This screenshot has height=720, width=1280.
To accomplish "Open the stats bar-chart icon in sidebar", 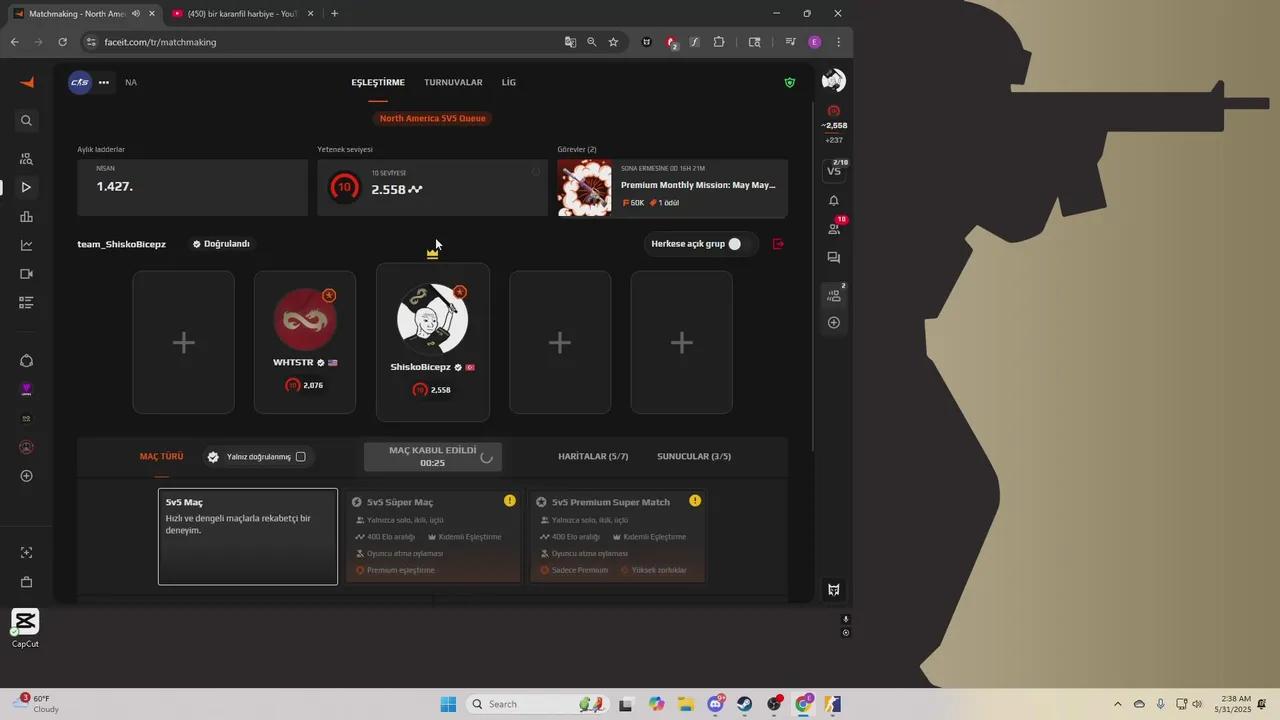I will pyautogui.click(x=26, y=217).
